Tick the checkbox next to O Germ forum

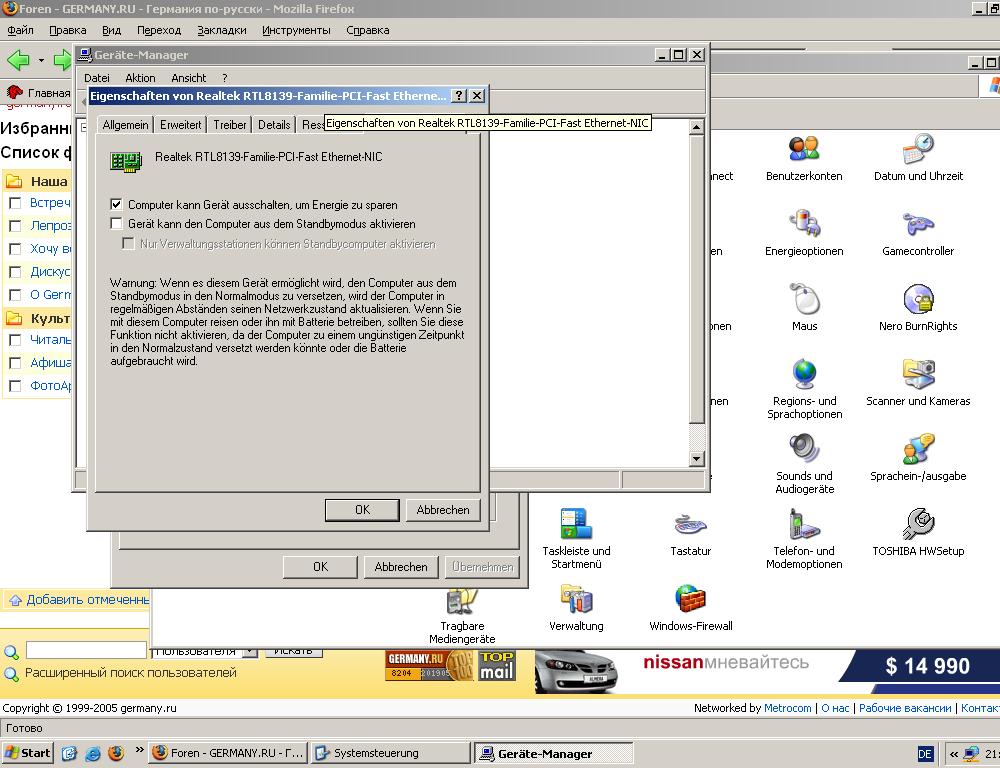pos(15,295)
